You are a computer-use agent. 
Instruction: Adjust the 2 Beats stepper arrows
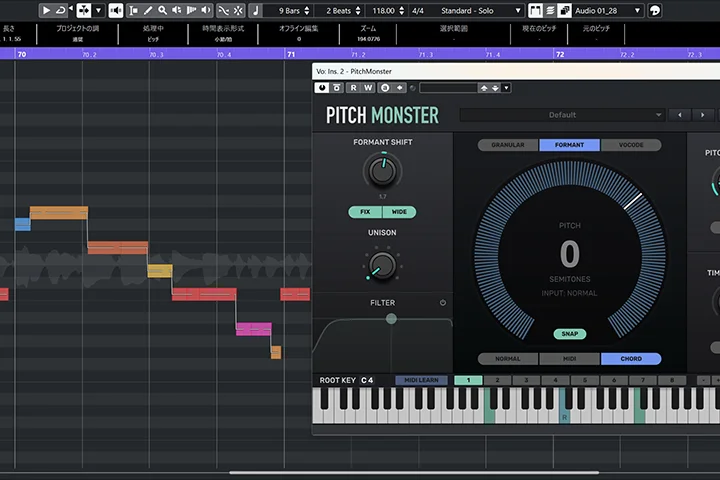[x=358, y=10]
